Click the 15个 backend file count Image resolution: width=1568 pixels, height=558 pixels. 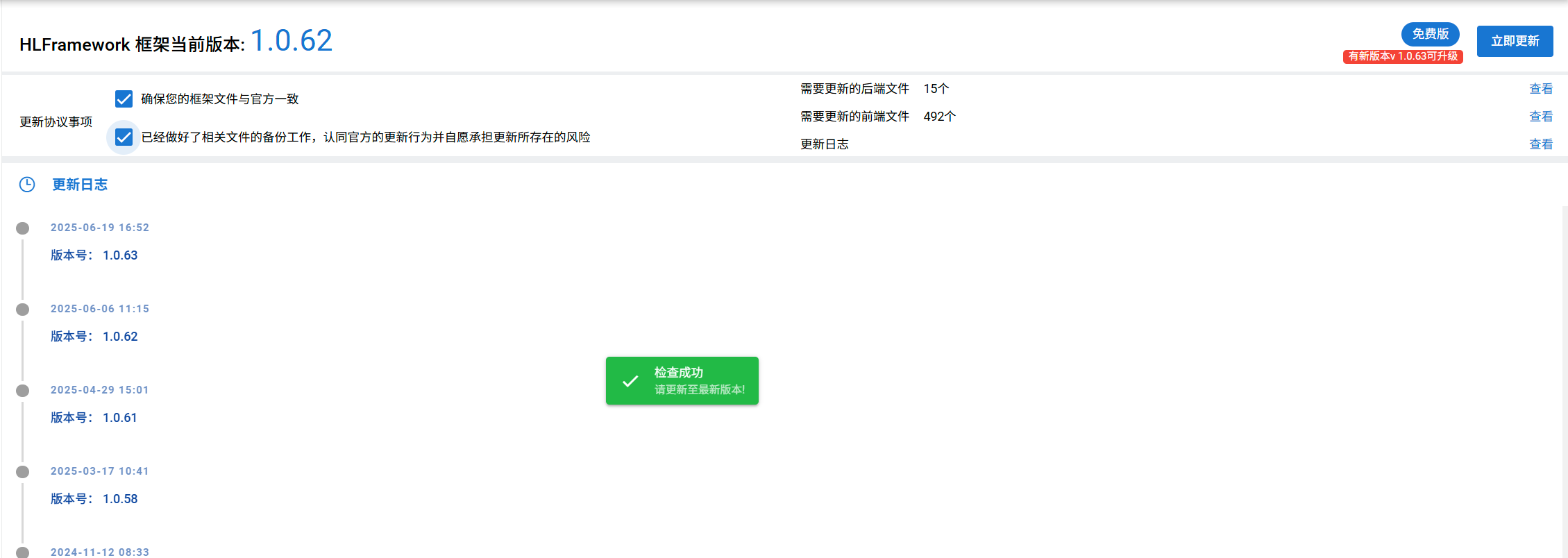936,89
